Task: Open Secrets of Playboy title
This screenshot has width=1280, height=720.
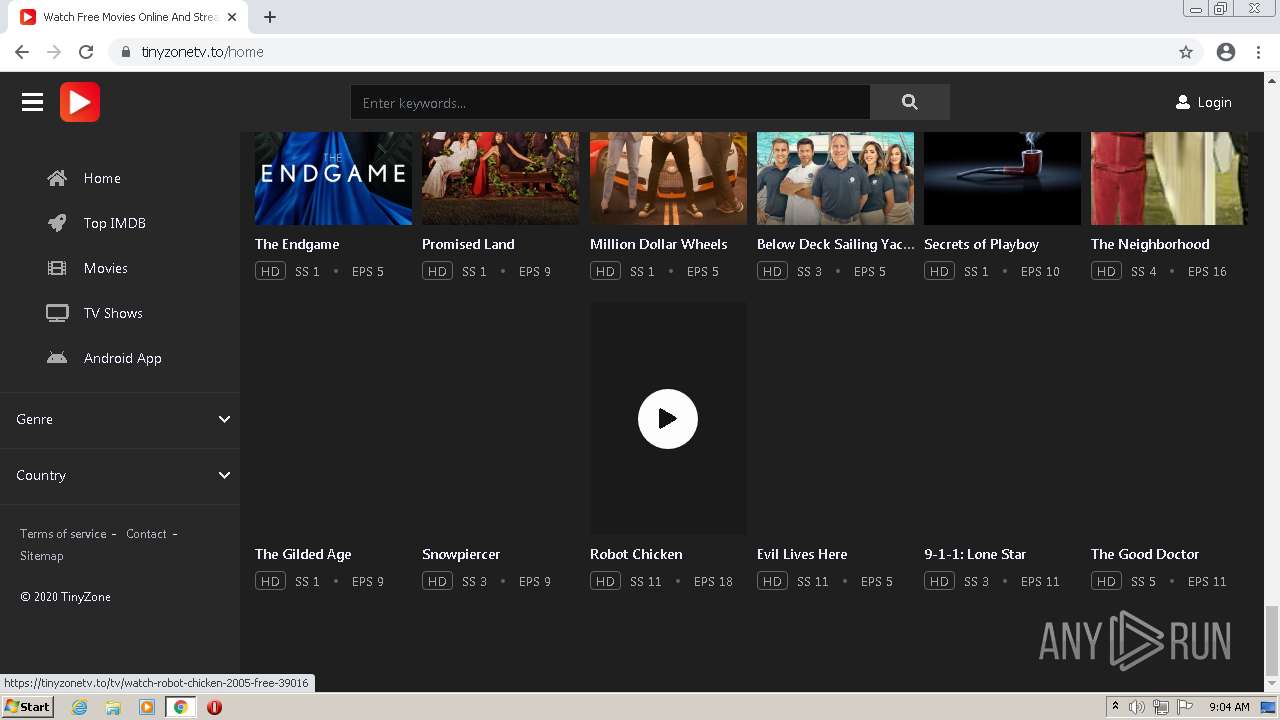Action: click(x=981, y=244)
